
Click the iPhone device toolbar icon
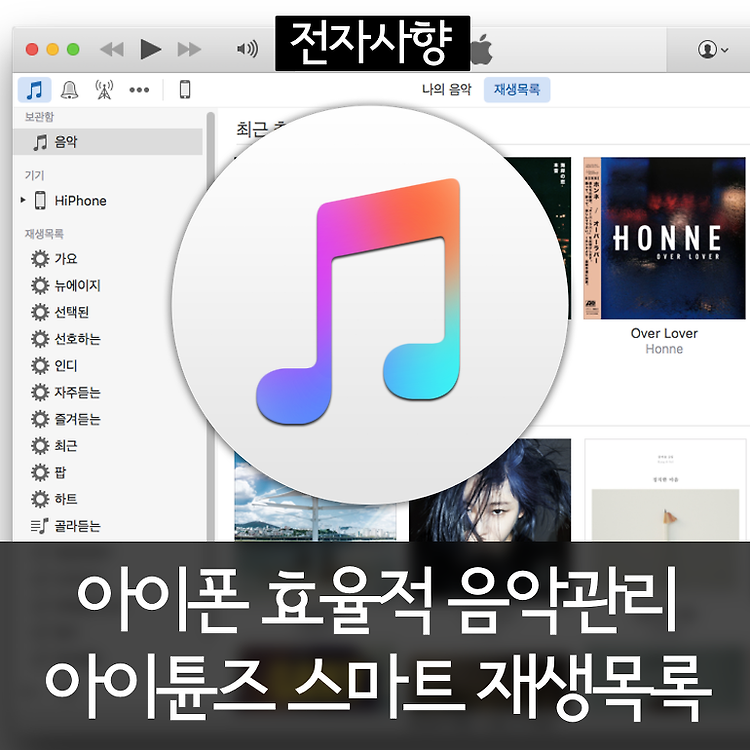(x=185, y=89)
